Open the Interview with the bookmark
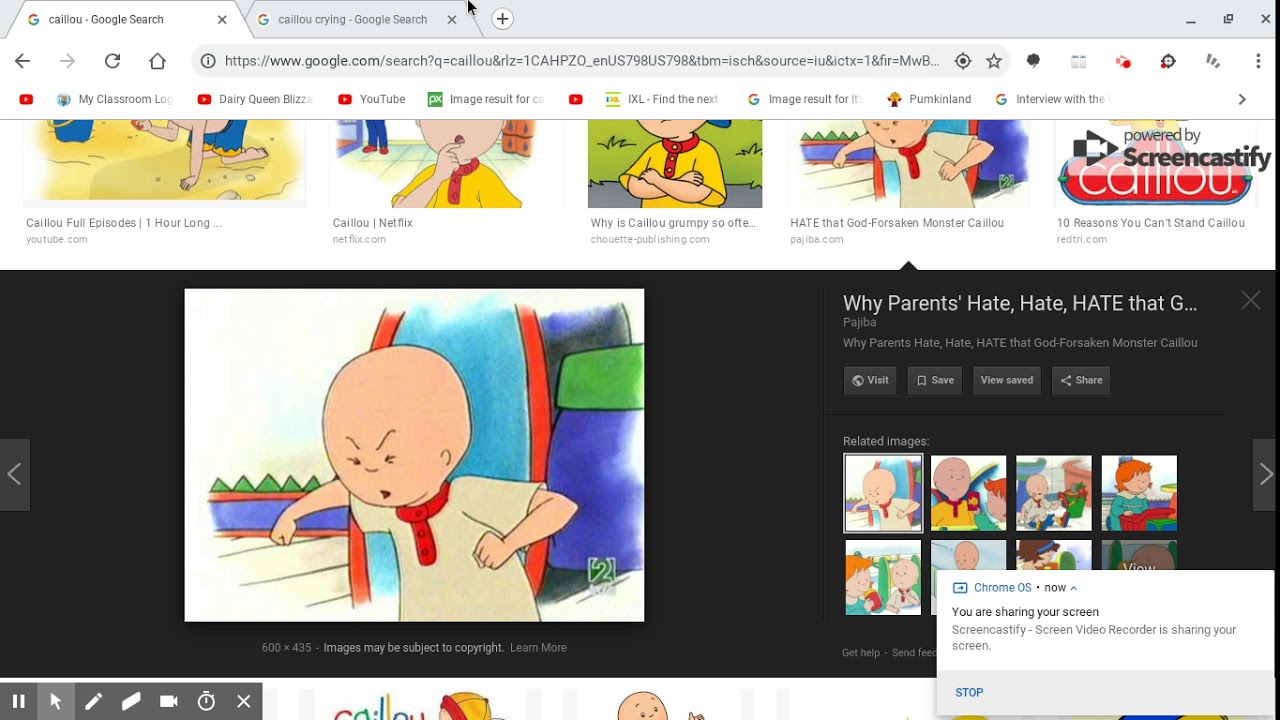The image size is (1280, 720). coord(1052,99)
